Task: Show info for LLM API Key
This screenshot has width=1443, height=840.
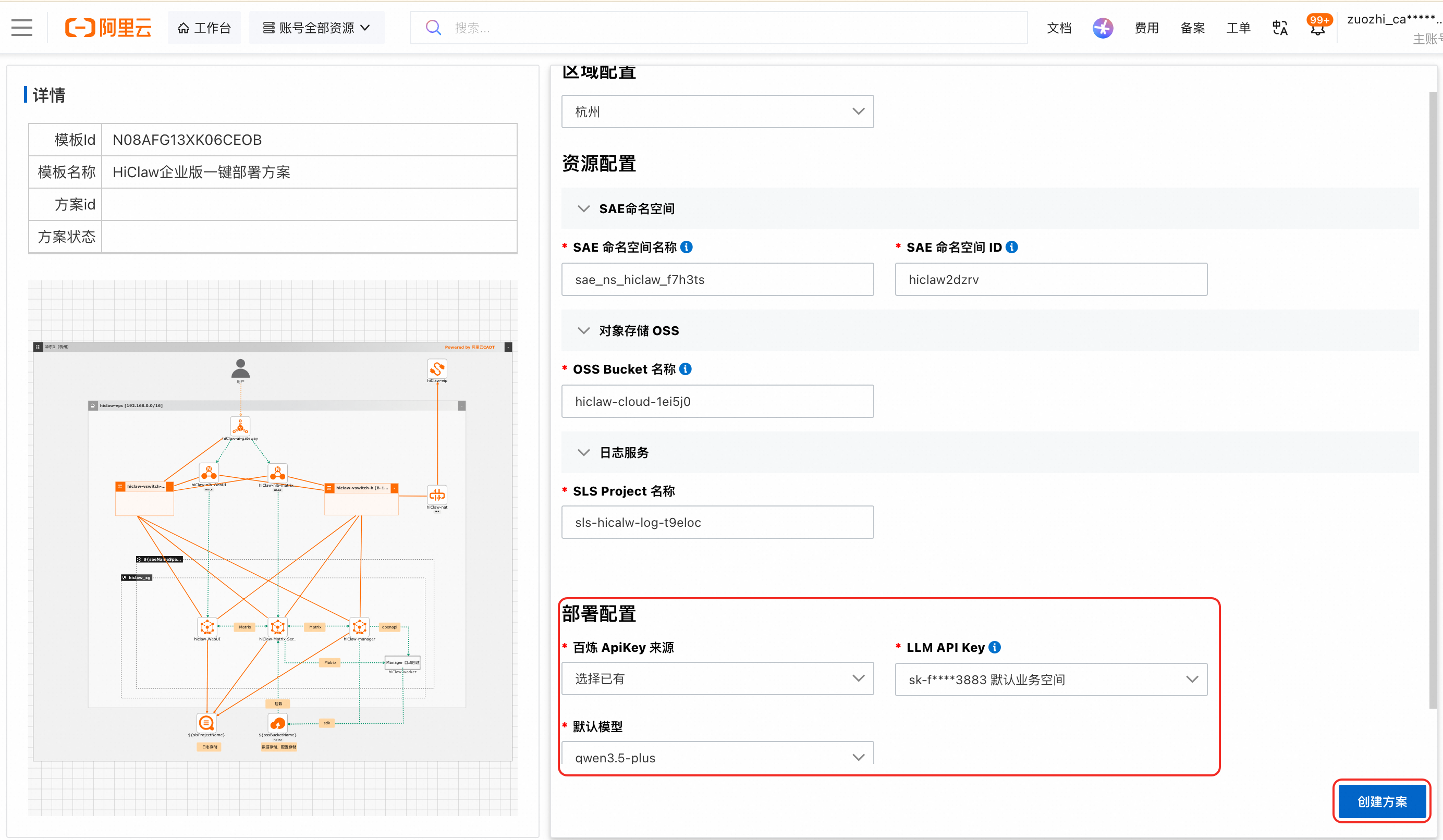Action: [995, 647]
